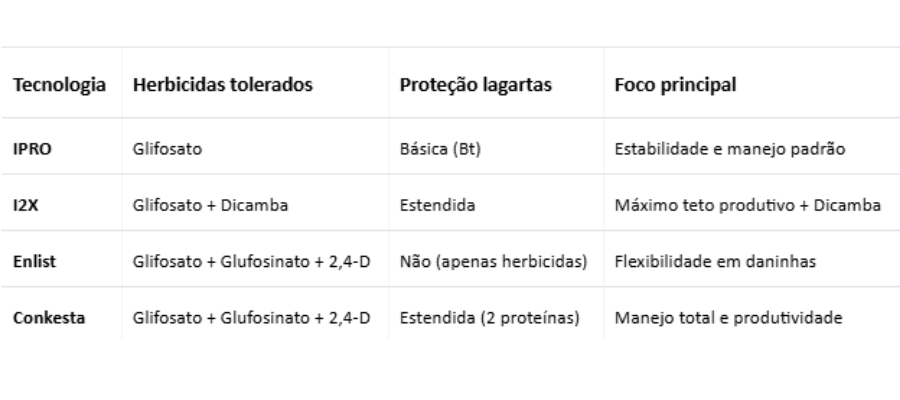This screenshot has height=400, width=900.
Task: Click the Manejo total e produtividade text
Action: (727, 318)
